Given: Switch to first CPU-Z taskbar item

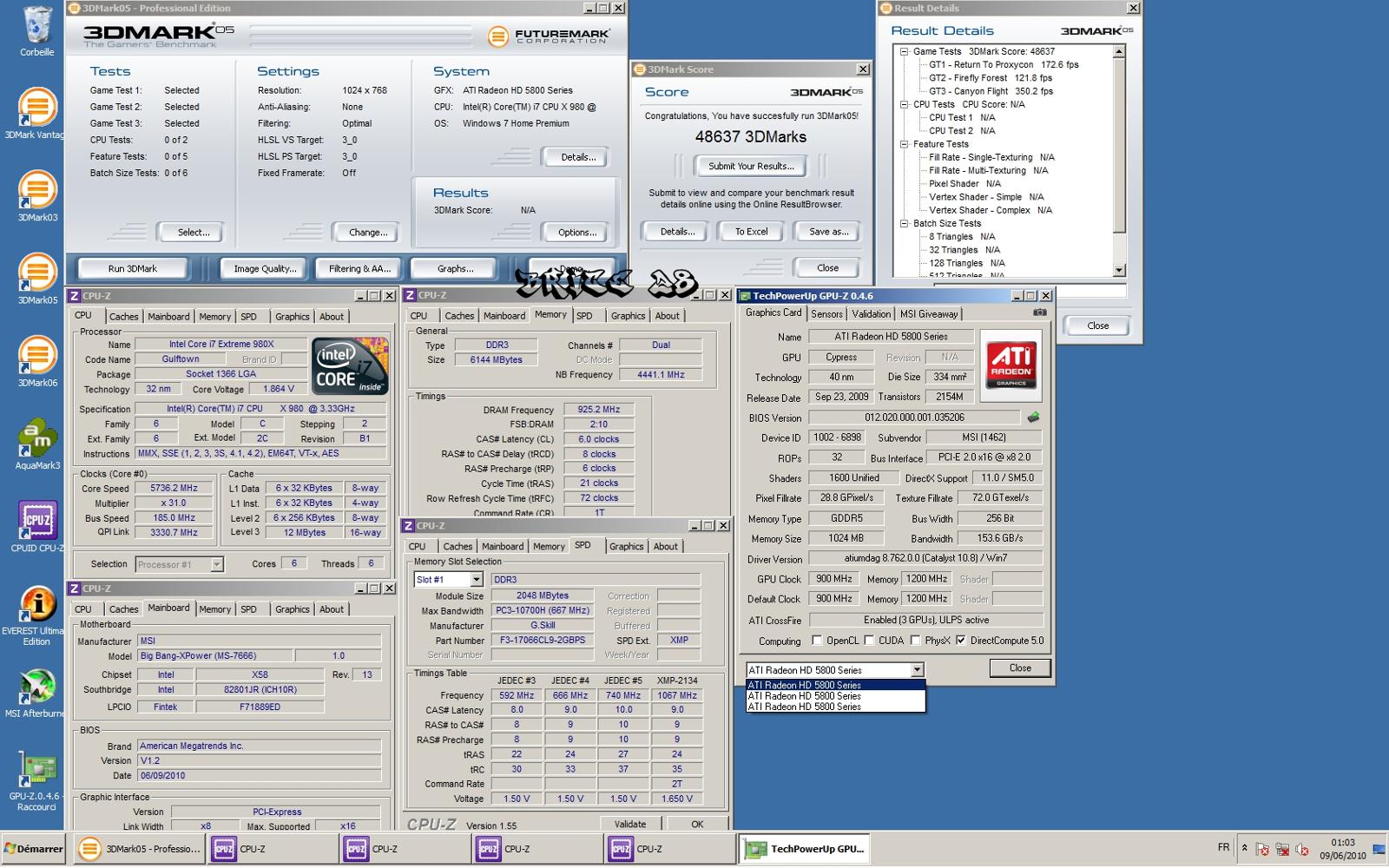Looking at the screenshot, I should (272, 849).
